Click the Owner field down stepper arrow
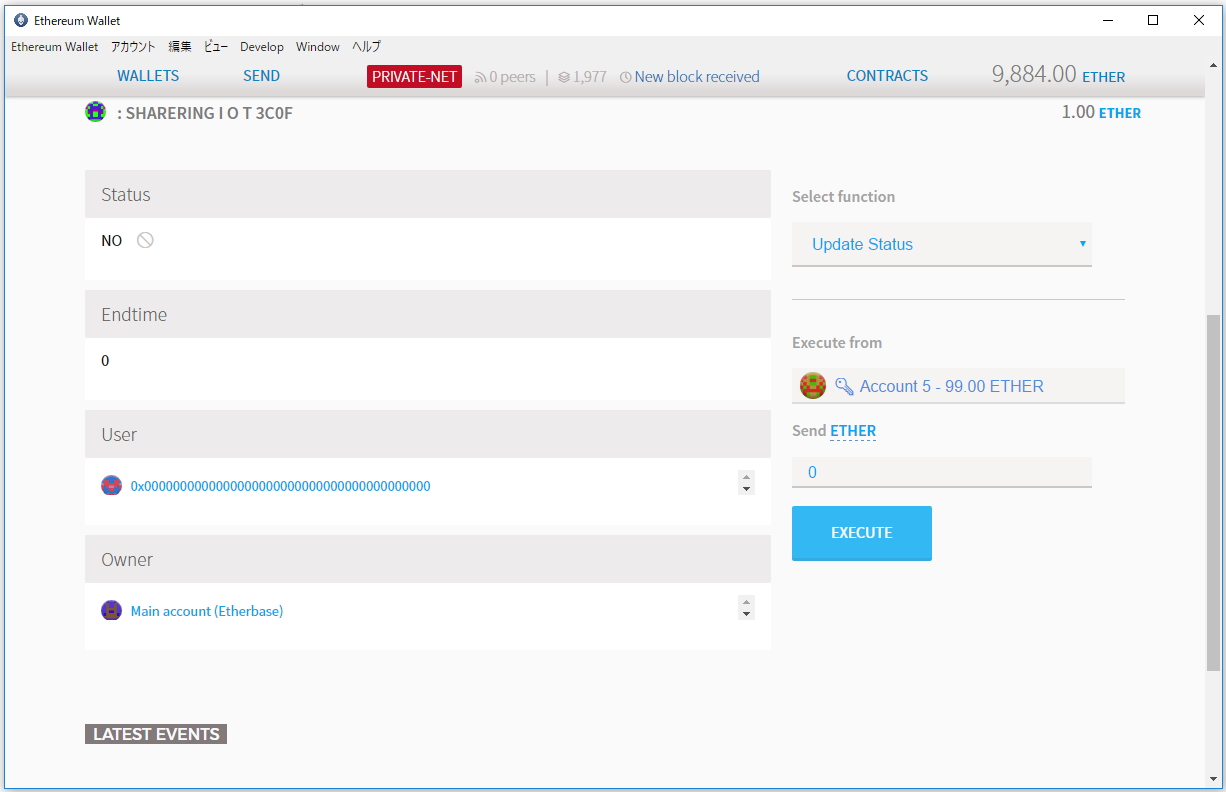The height and width of the screenshot is (792, 1226). tap(746, 614)
